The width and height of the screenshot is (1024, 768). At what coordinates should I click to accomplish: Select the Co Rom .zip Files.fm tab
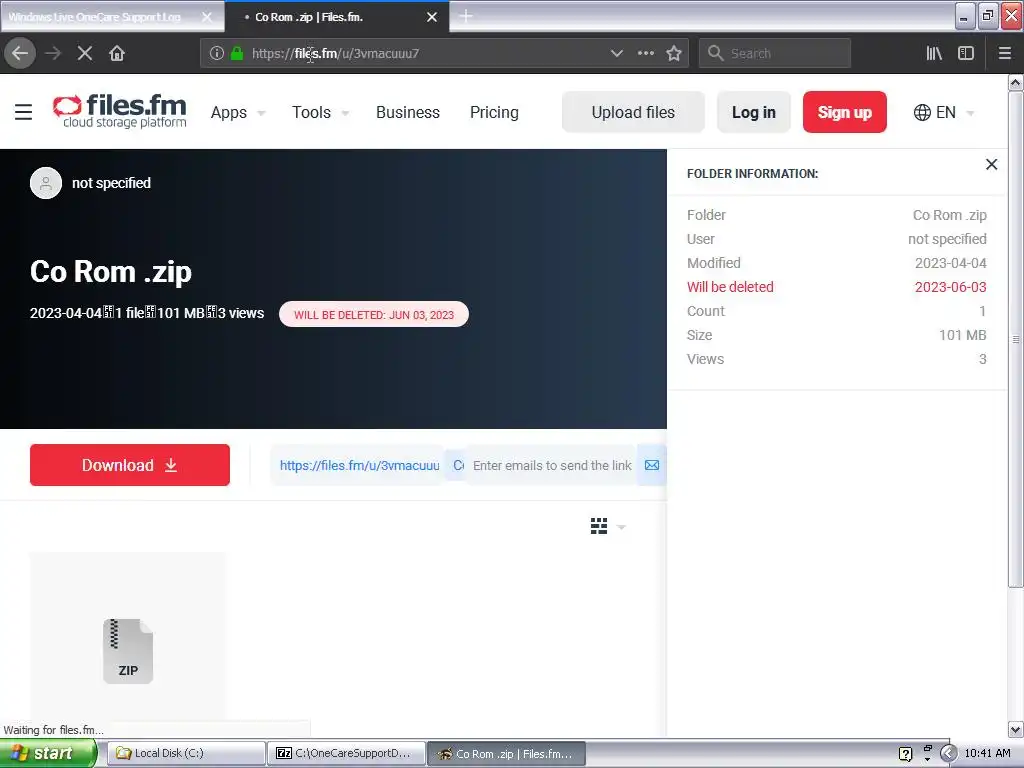click(x=337, y=17)
